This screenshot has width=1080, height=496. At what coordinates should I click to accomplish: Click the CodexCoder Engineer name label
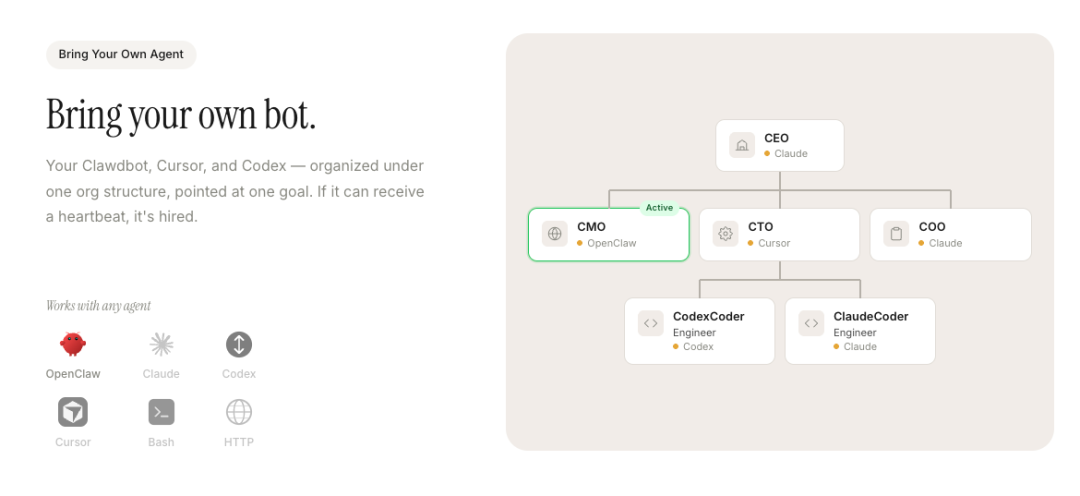(708, 316)
